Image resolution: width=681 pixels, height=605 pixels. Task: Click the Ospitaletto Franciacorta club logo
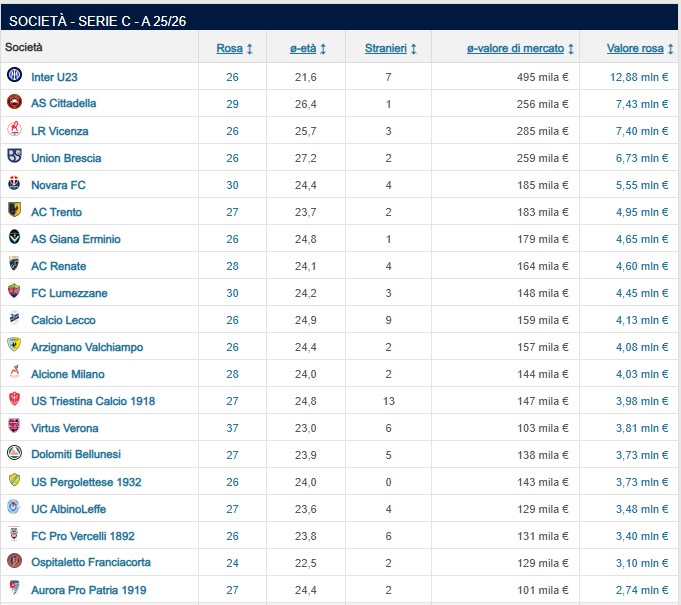14,562
